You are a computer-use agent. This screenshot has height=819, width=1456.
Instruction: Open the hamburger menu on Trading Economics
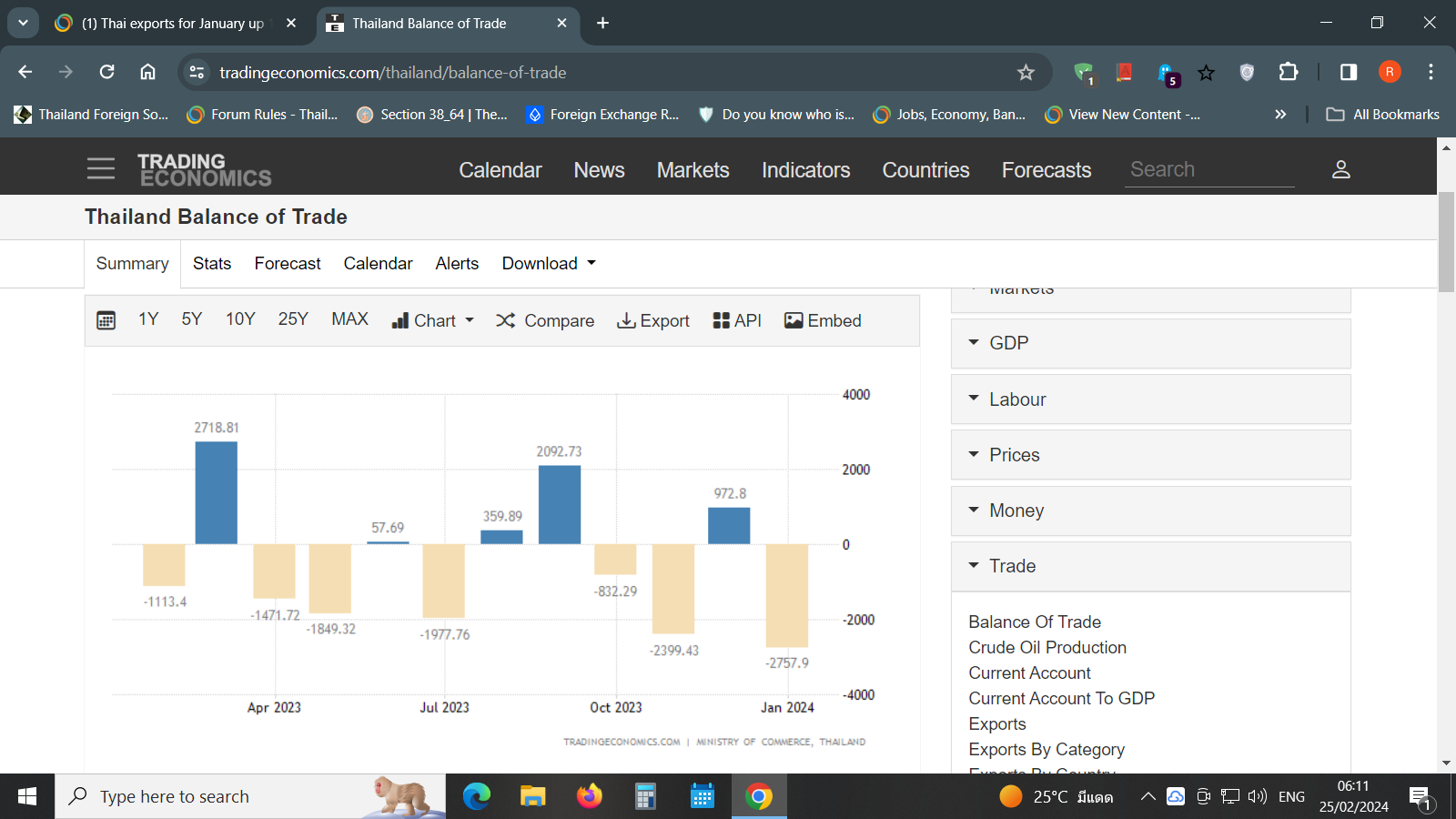pyautogui.click(x=101, y=168)
